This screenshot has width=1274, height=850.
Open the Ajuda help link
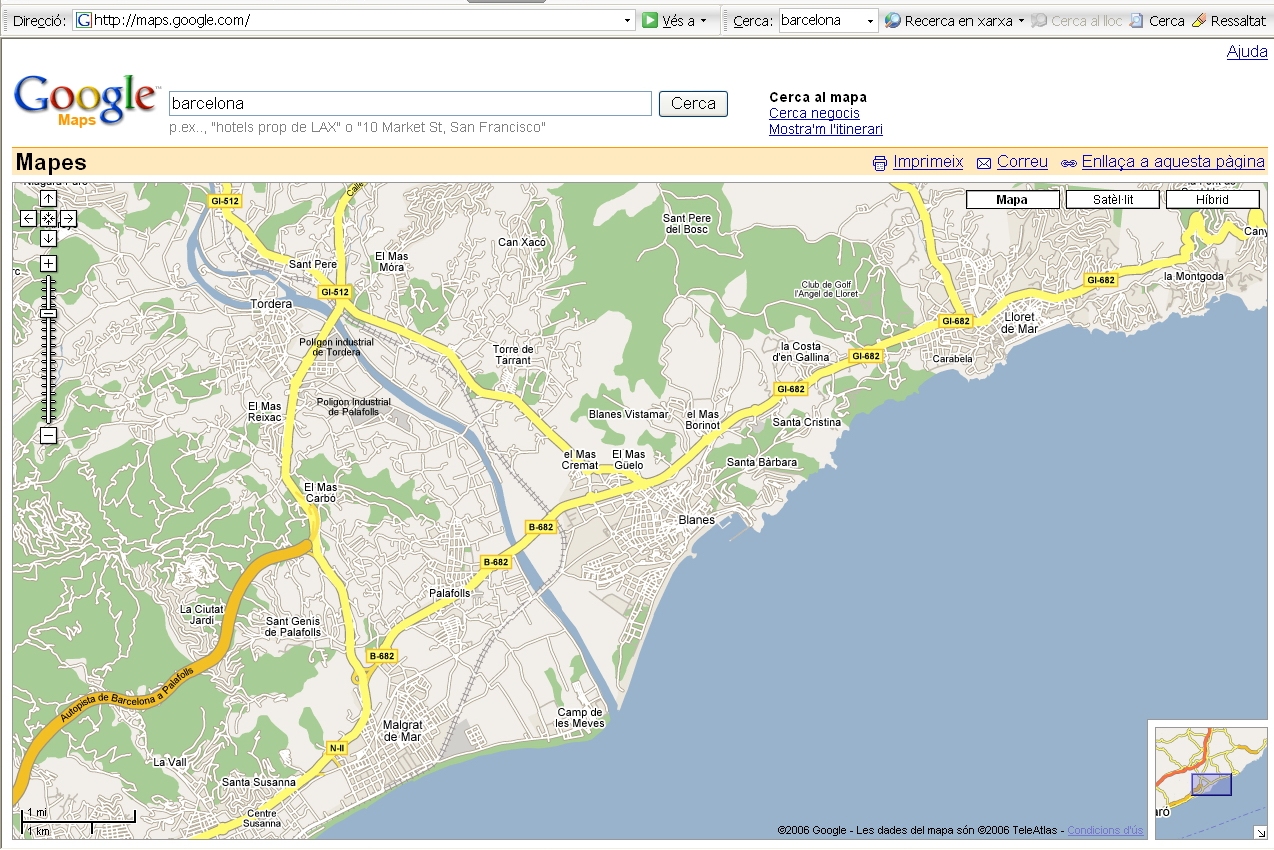[x=1247, y=52]
